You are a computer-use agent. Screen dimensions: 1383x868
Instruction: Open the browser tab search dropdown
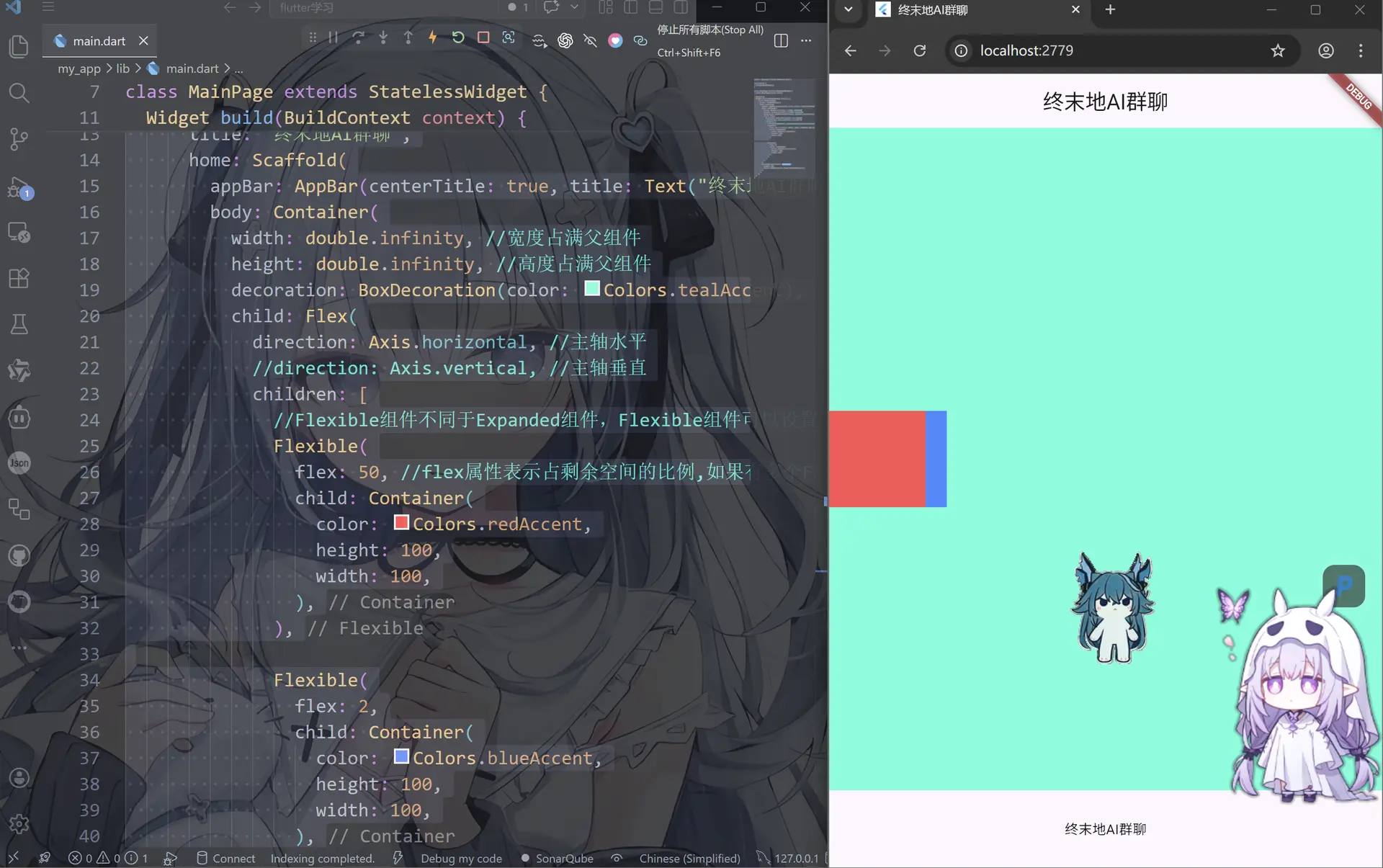click(849, 9)
